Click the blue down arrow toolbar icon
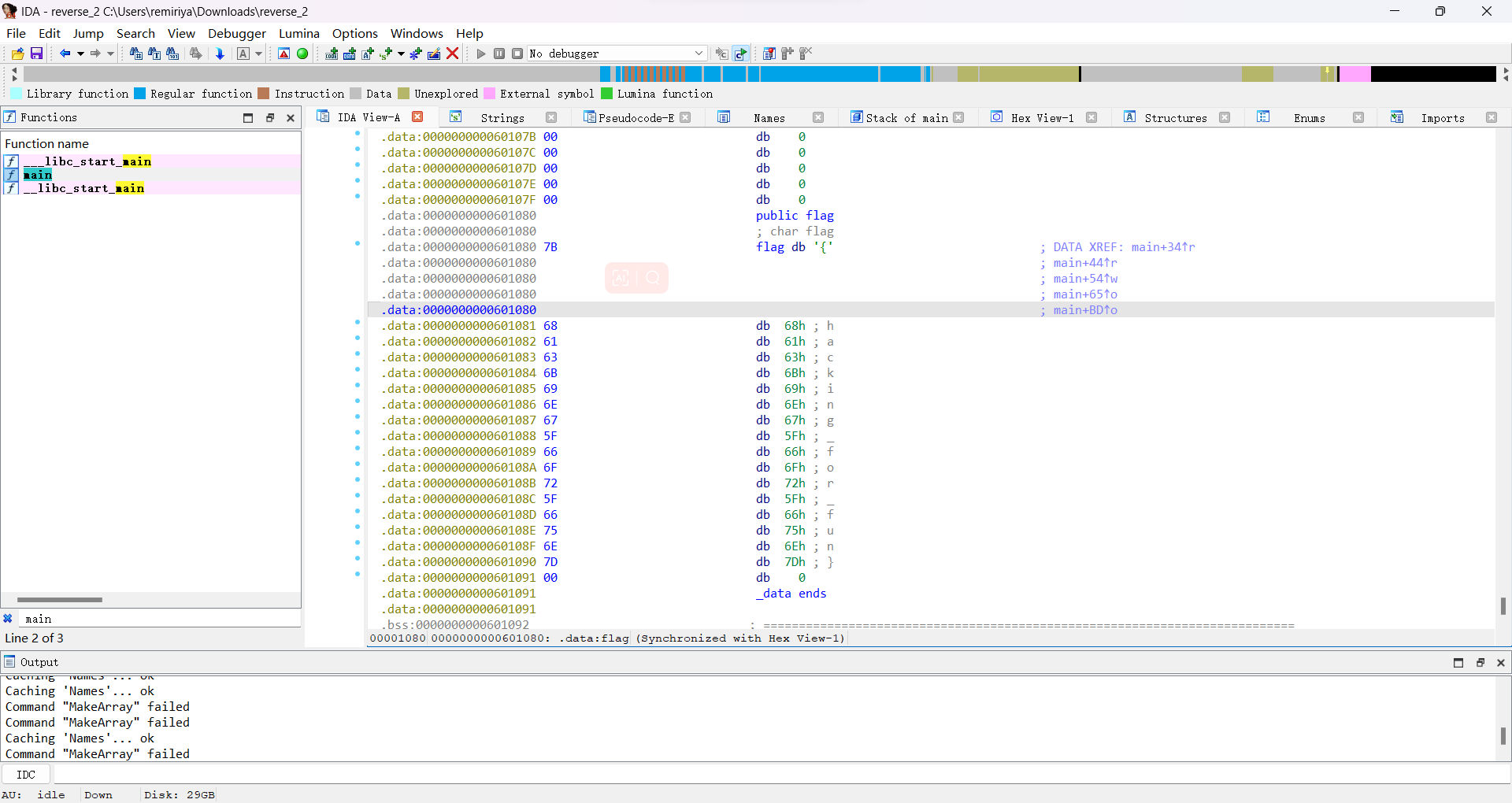Screen dimensions: 1512x803 [x=220, y=54]
